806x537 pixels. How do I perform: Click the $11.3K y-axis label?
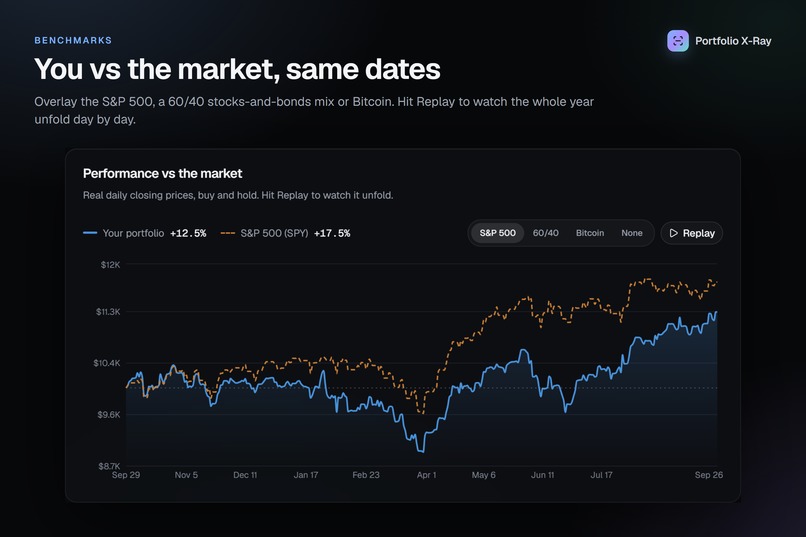pyautogui.click(x=108, y=311)
